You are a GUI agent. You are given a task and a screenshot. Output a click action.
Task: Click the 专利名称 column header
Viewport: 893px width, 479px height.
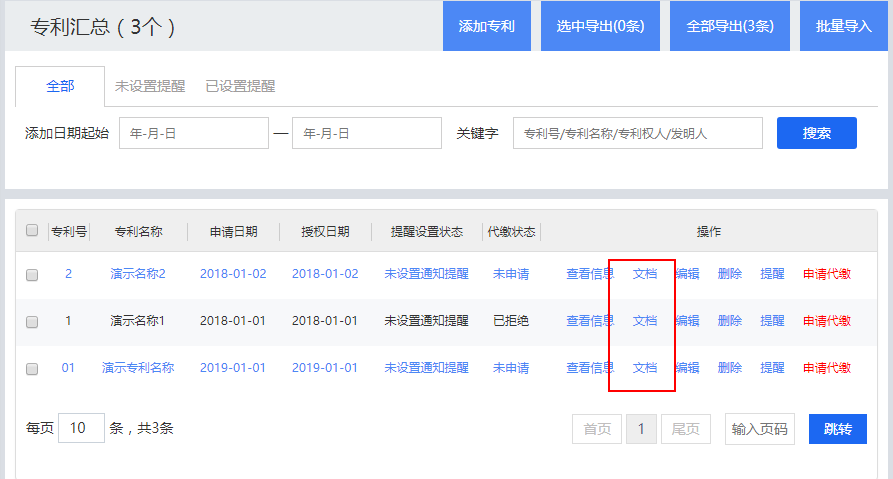[x=138, y=232]
